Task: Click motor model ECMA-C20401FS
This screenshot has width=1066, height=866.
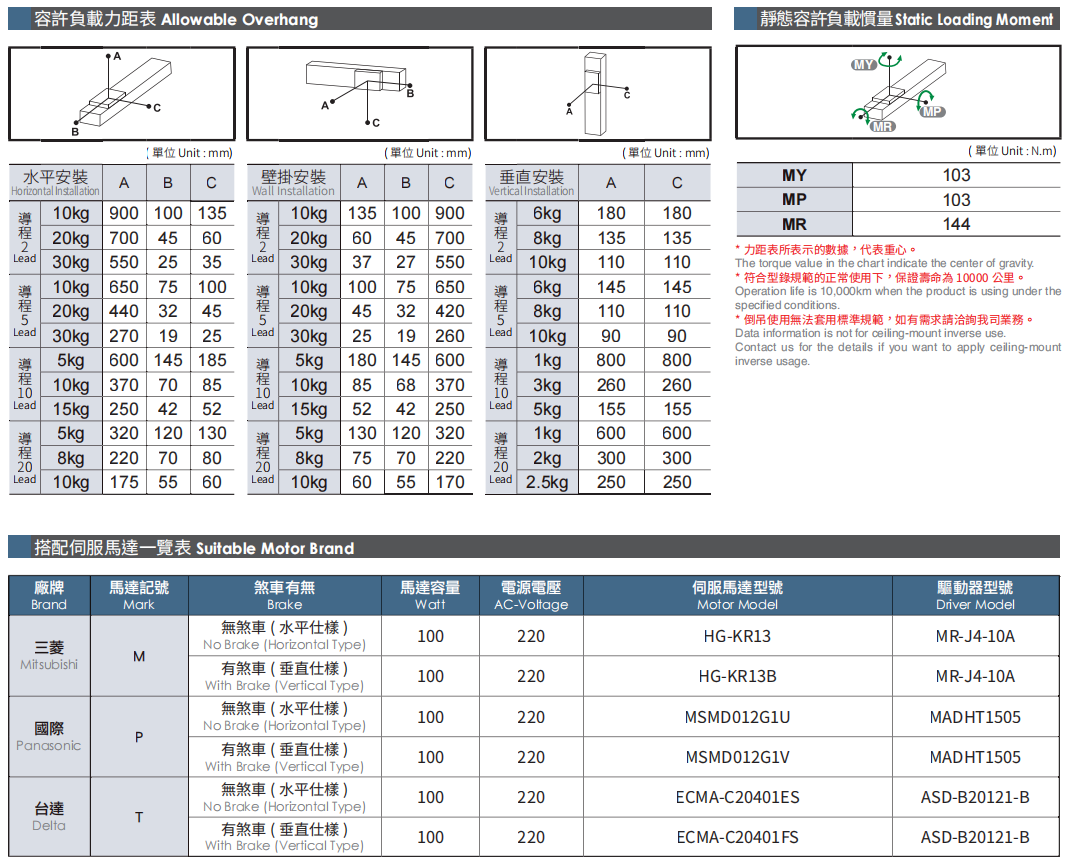Action: [737, 837]
